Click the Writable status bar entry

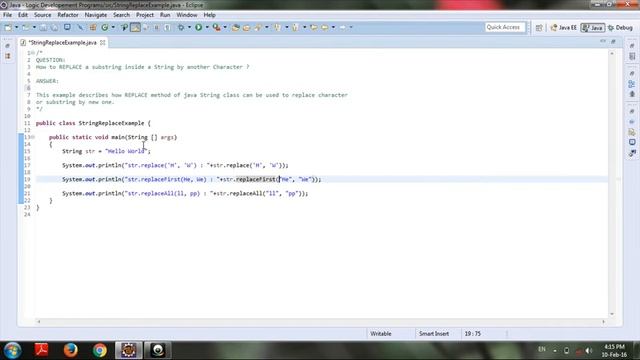(381, 334)
